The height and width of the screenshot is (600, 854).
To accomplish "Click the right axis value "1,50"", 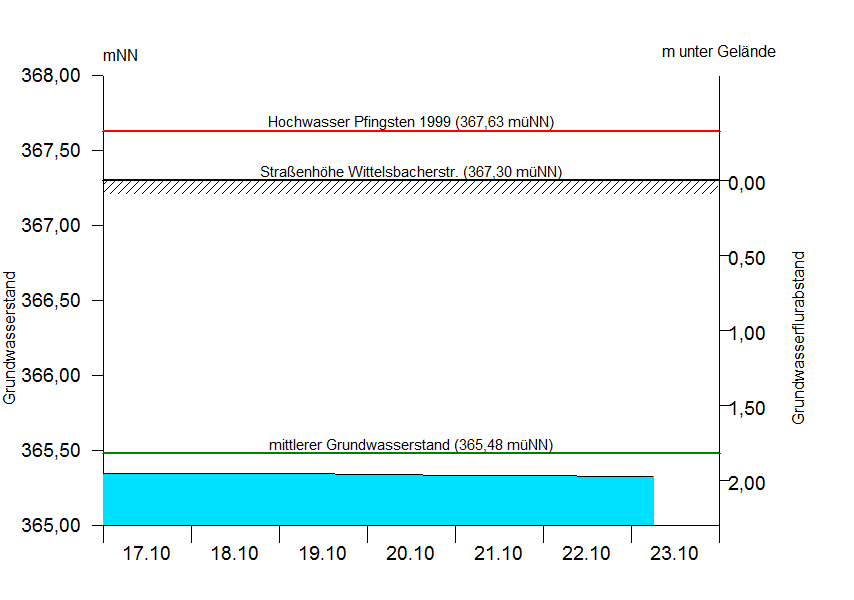I will click(747, 408).
